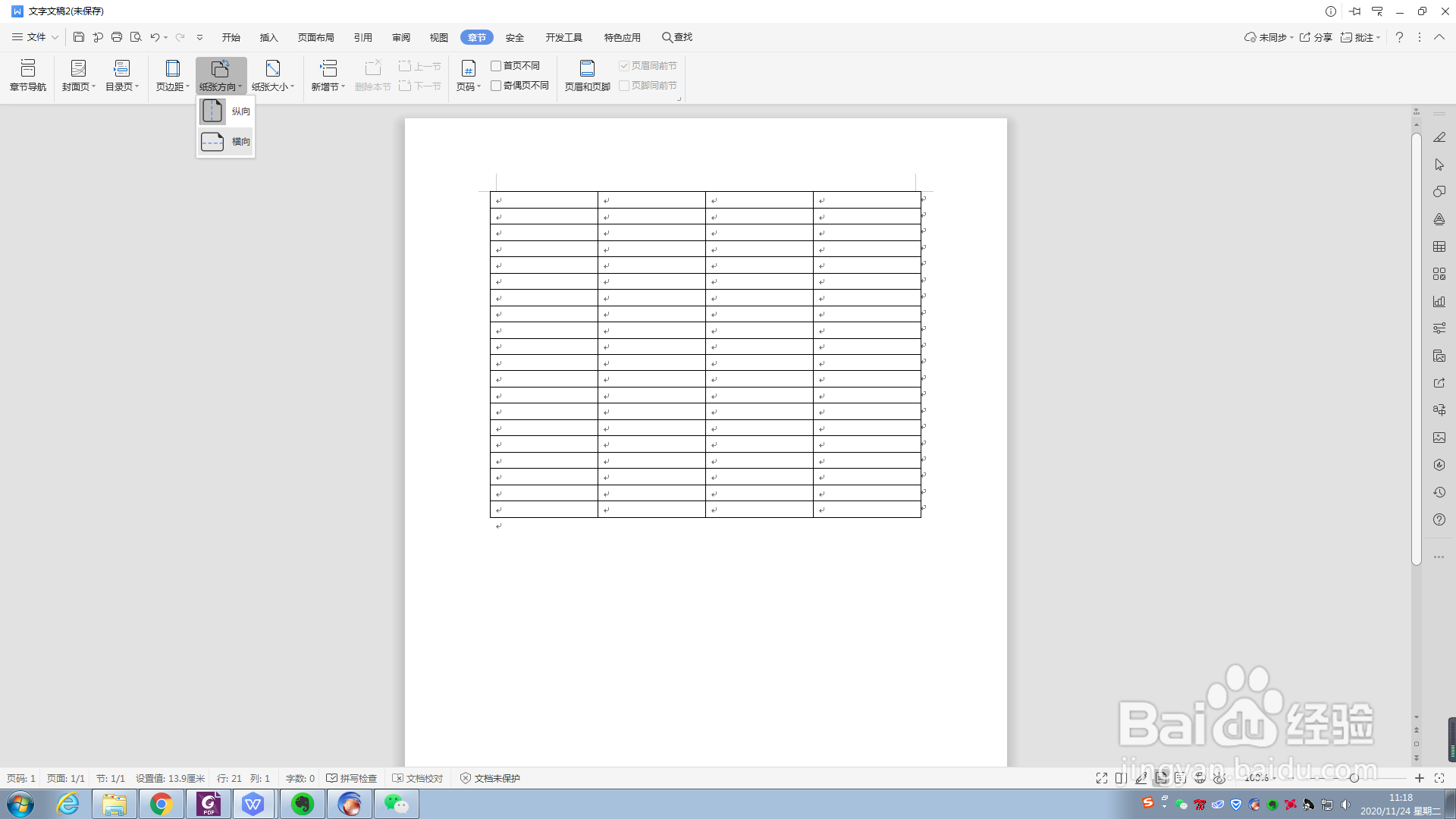Click the save icon in the quick toolbar

pos(79,37)
